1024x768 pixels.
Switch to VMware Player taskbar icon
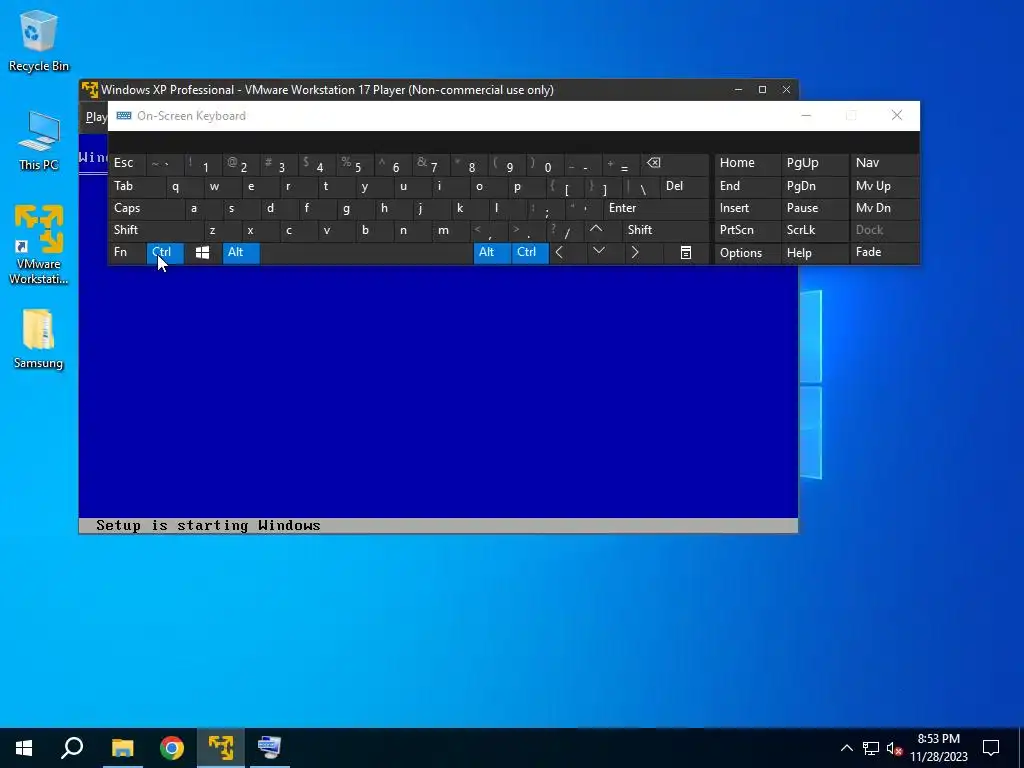coord(221,748)
